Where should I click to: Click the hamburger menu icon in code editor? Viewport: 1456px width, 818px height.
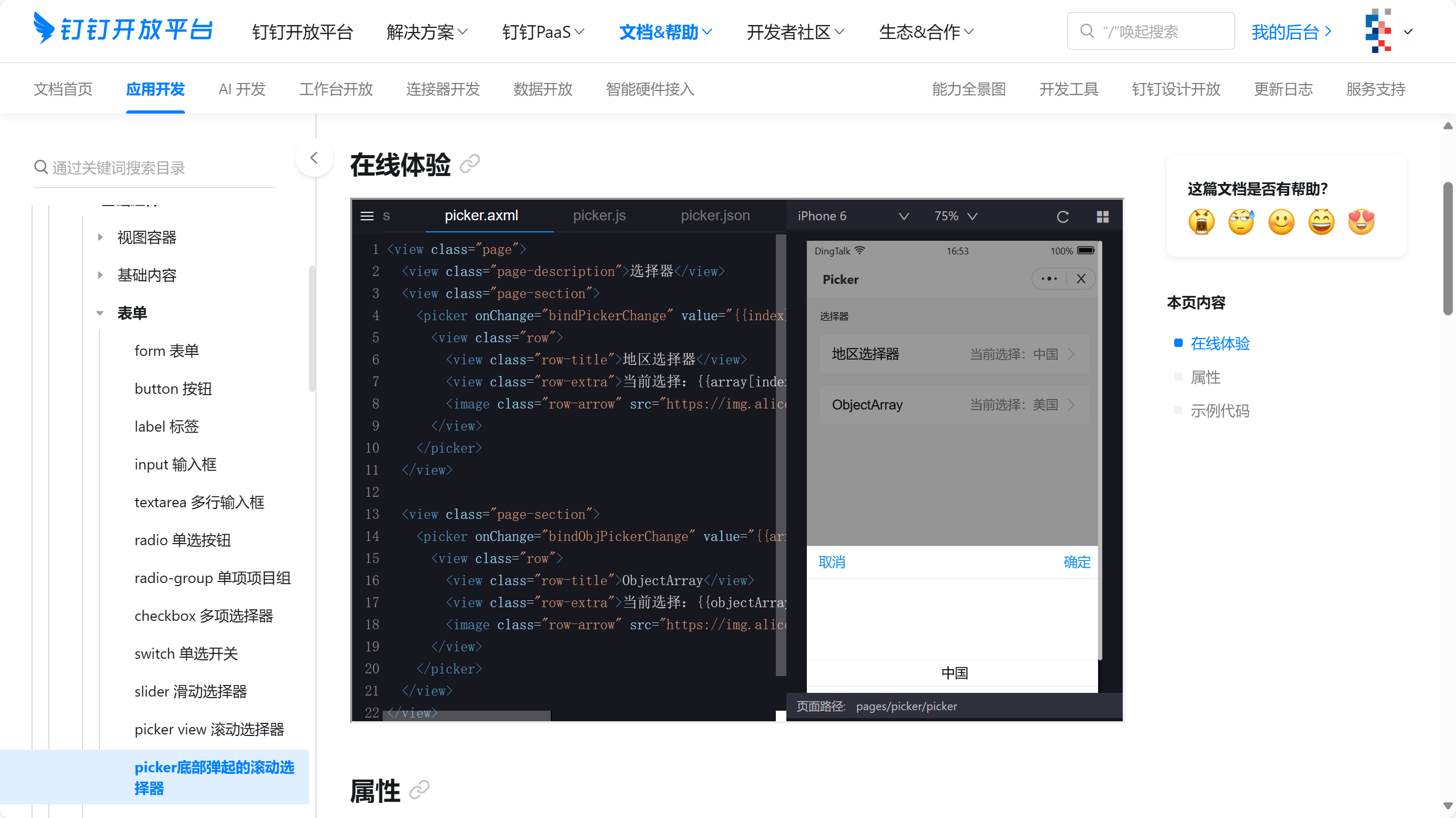coord(367,216)
